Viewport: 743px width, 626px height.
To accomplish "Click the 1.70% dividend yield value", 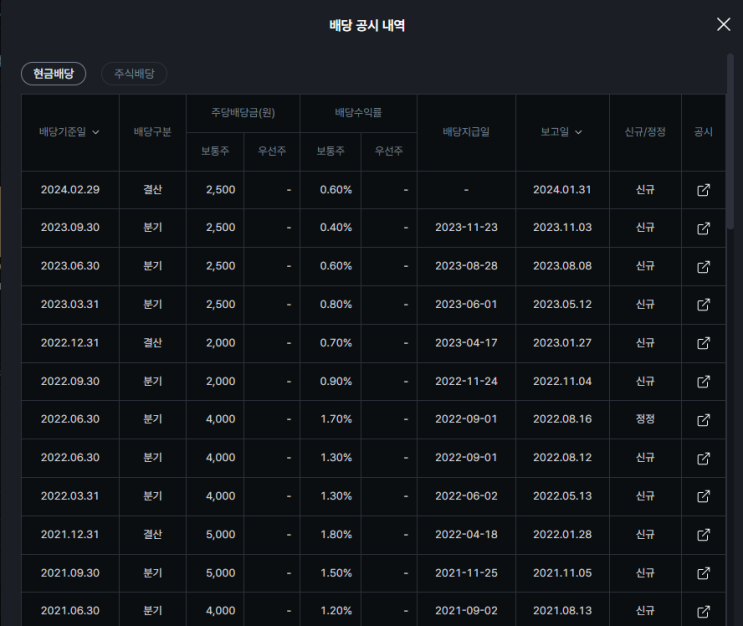I will [336, 419].
